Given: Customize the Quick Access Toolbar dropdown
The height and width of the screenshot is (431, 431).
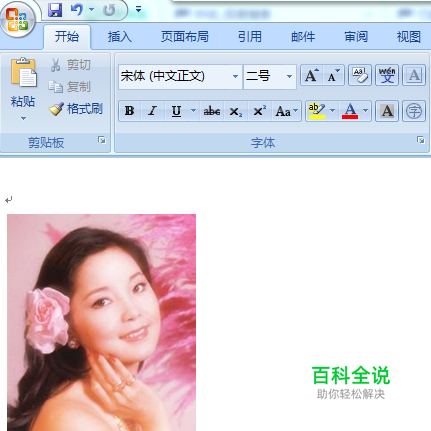Looking at the screenshot, I should point(138,9).
